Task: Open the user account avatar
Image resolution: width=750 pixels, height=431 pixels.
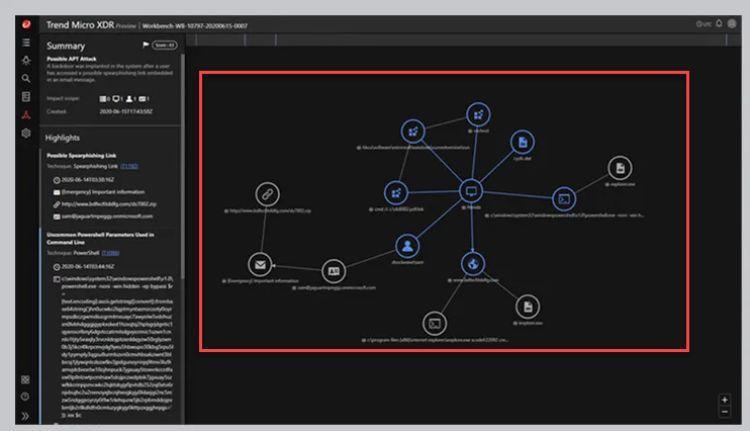Action: [732, 23]
